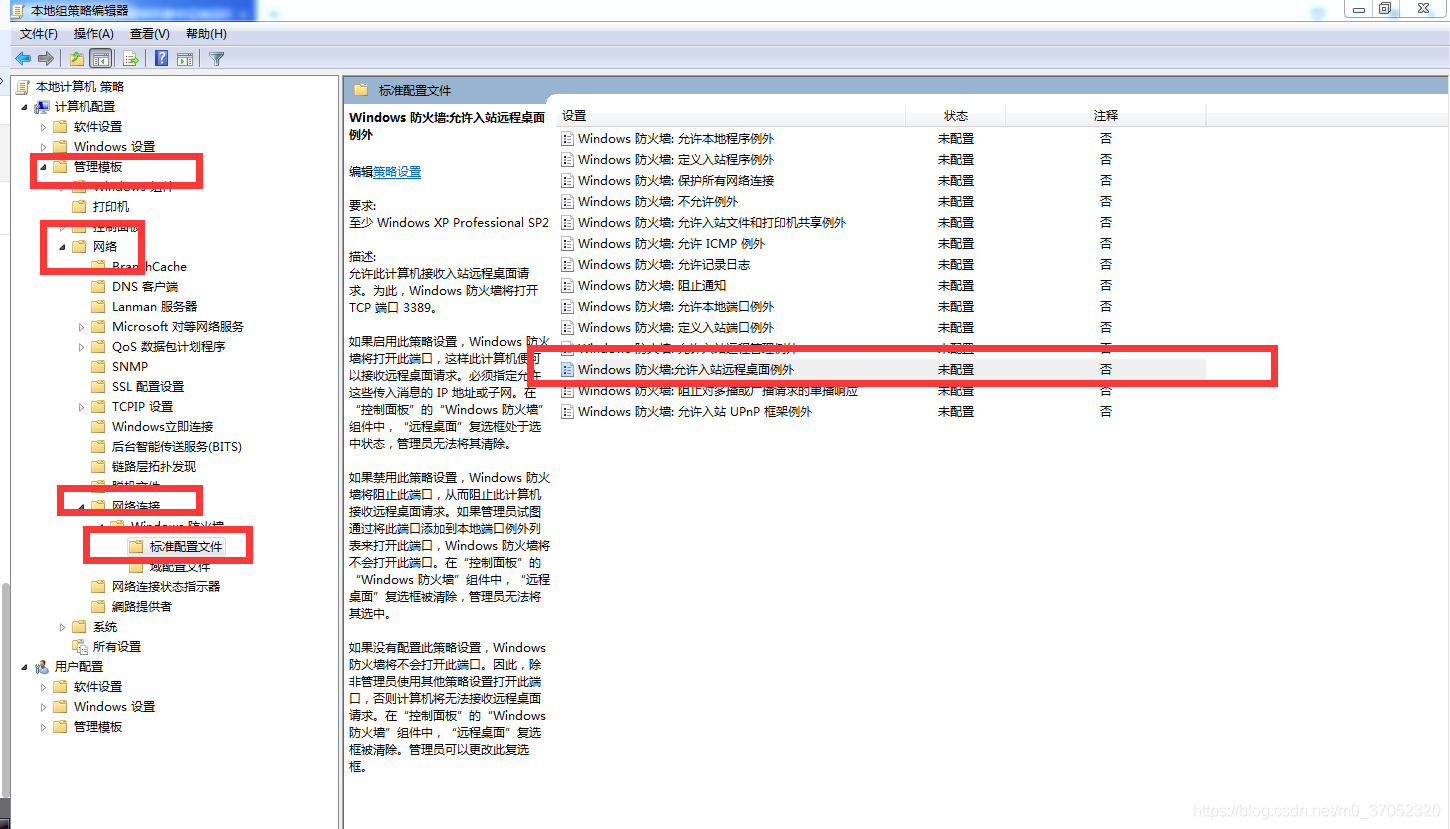Select BranchCache in the tree

coord(149,266)
